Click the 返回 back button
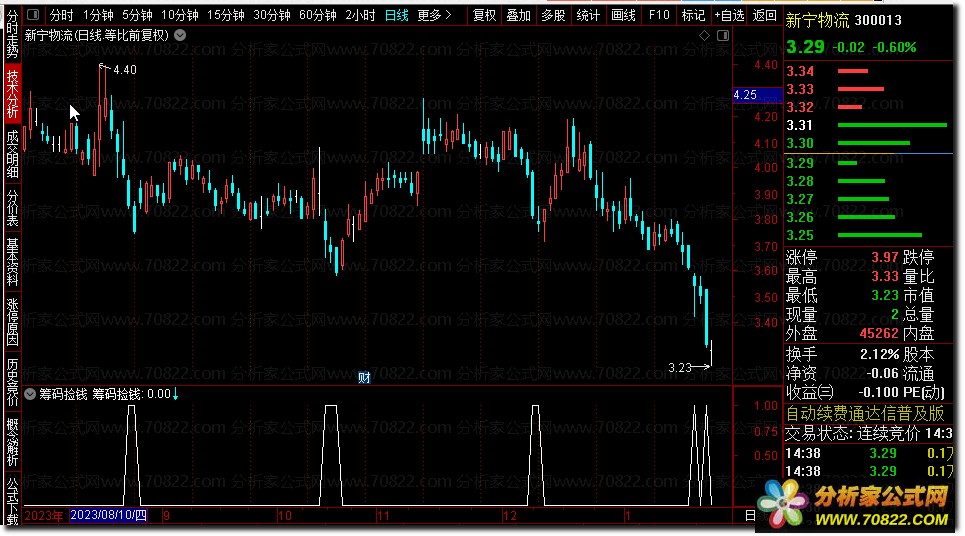 [x=764, y=15]
